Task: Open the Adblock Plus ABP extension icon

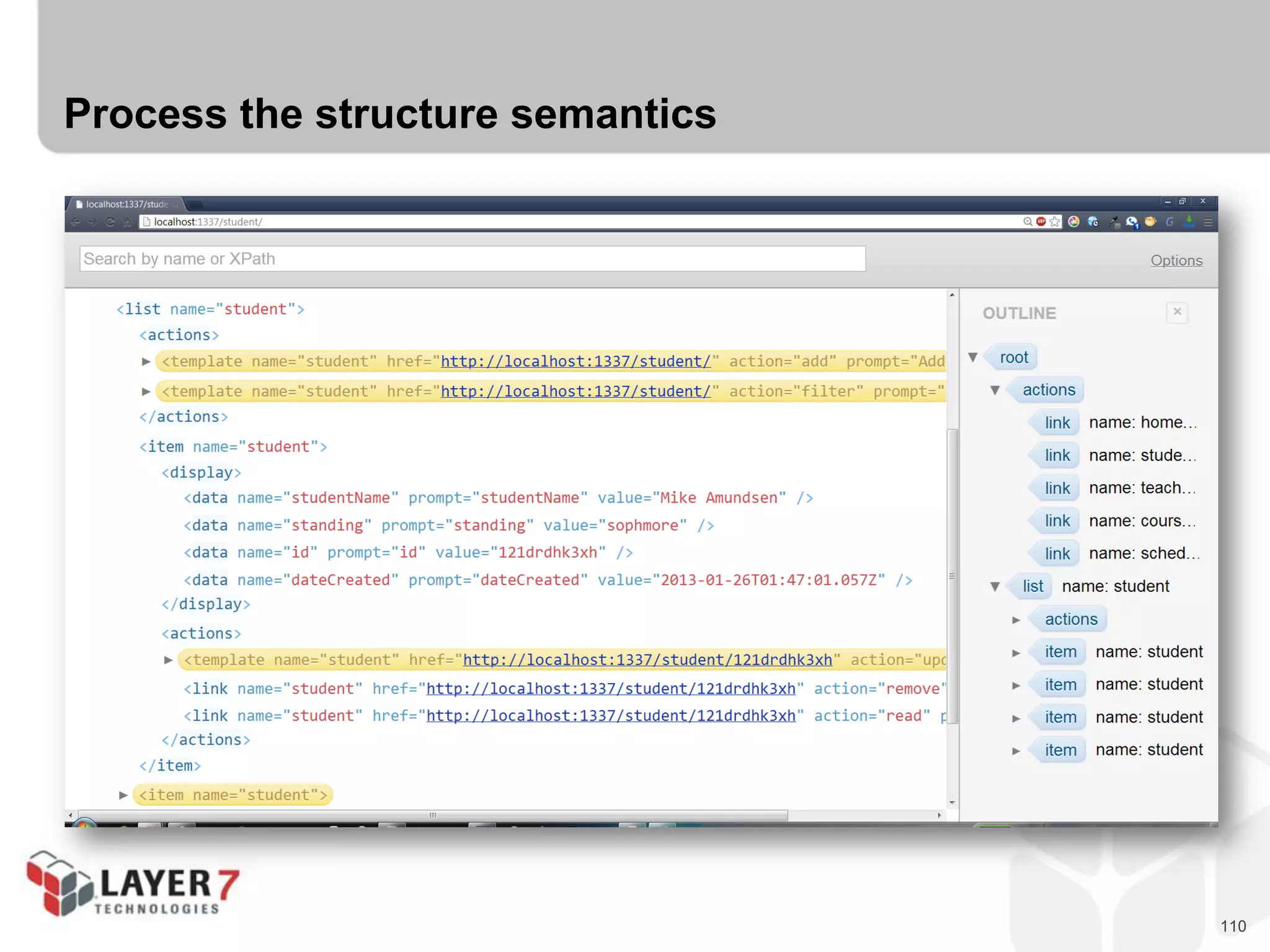Action: pos(1041,222)
